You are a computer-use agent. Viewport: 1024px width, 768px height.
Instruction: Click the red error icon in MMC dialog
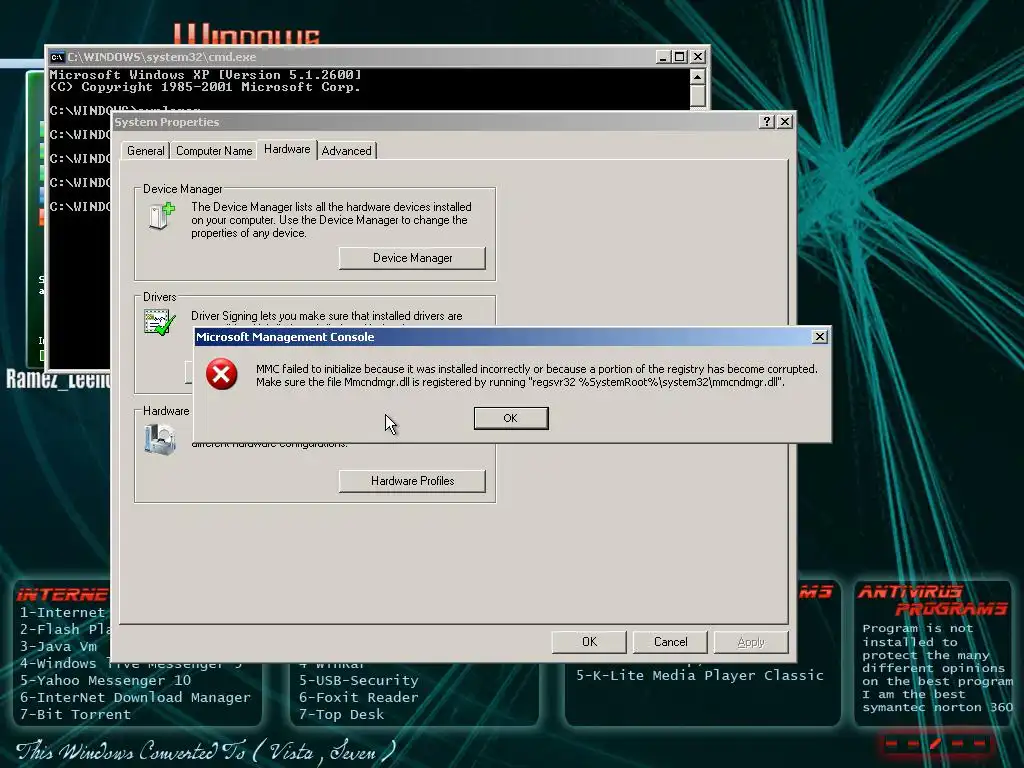pos(221,374)
